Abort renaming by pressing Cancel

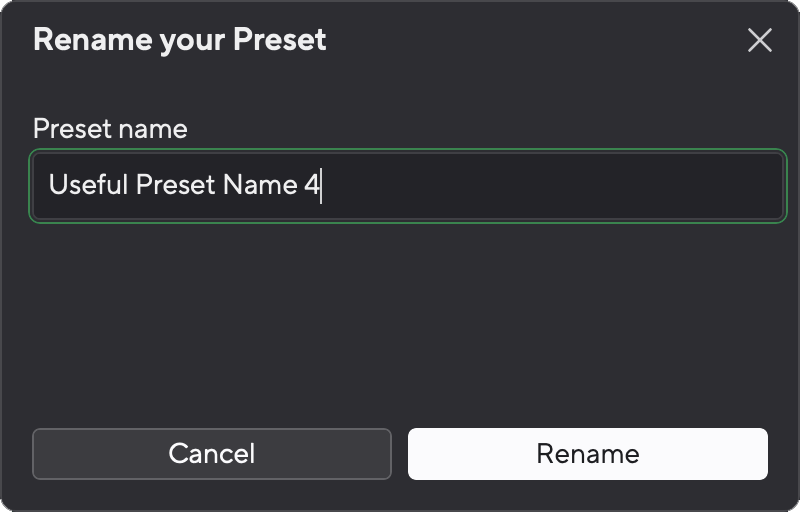pyautogui.click(x=211, y=454)
